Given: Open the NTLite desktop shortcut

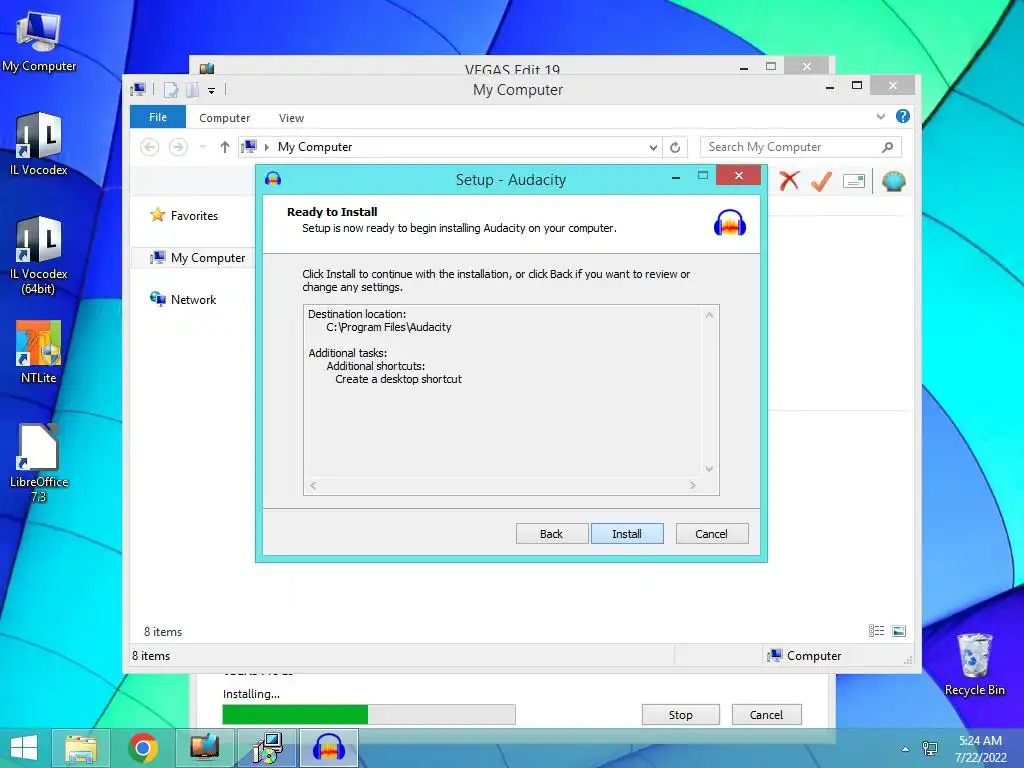Looking at the screenshot, I should [39, 351].
